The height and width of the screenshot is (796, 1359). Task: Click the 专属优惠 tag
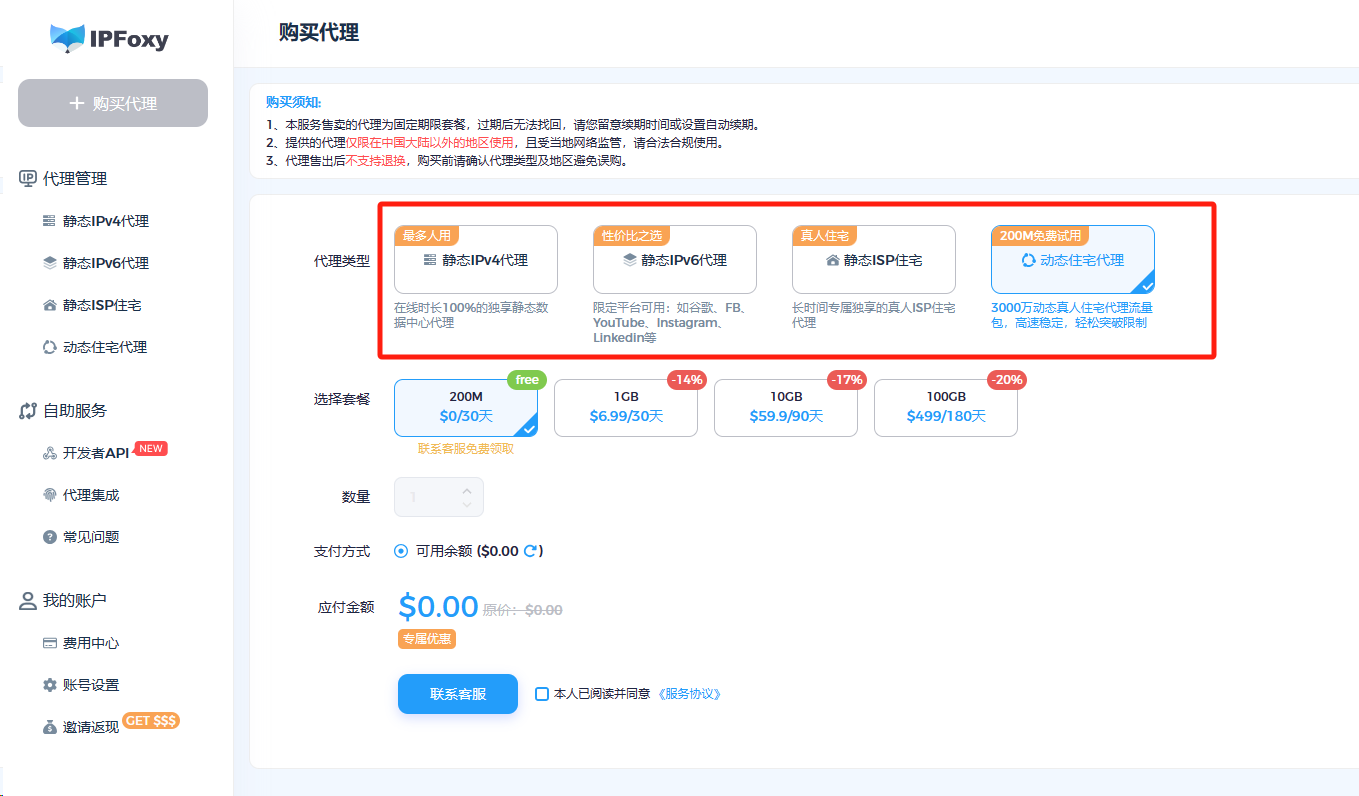click(427, 639)
